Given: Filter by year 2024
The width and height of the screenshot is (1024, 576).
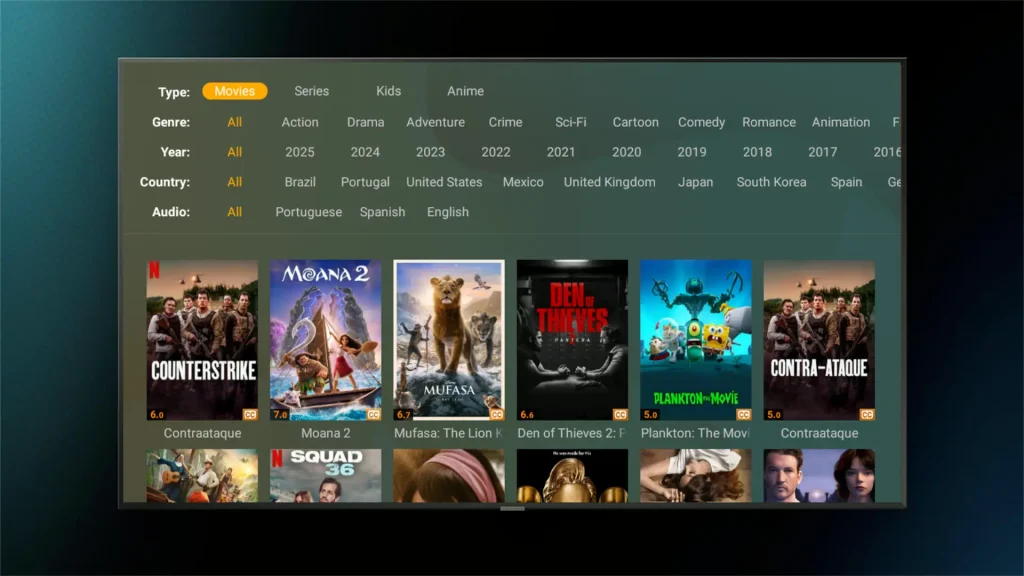Looking at the screenshot, I should coord(365,152).
